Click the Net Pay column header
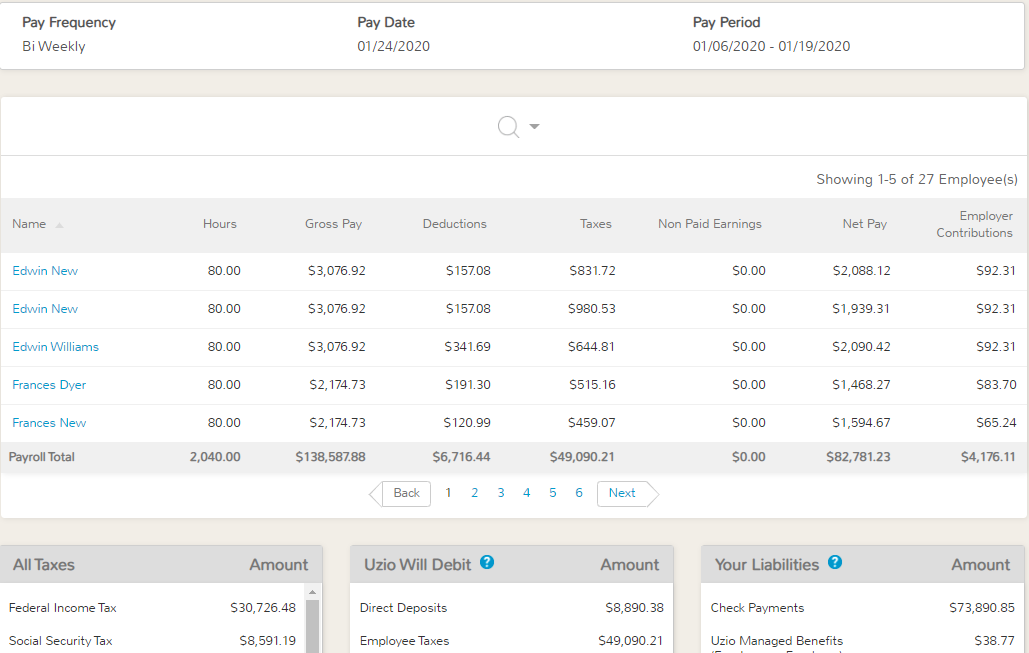This screenshot has width=1029, height=653. click(x=864, y=224)
